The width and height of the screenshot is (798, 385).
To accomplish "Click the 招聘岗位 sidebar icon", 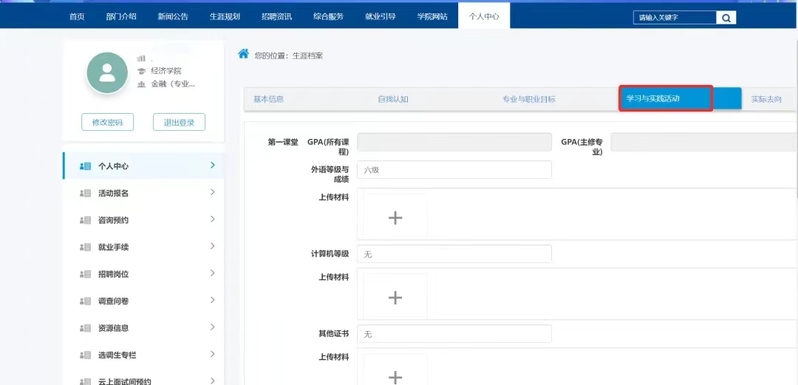I will point(86,274).
